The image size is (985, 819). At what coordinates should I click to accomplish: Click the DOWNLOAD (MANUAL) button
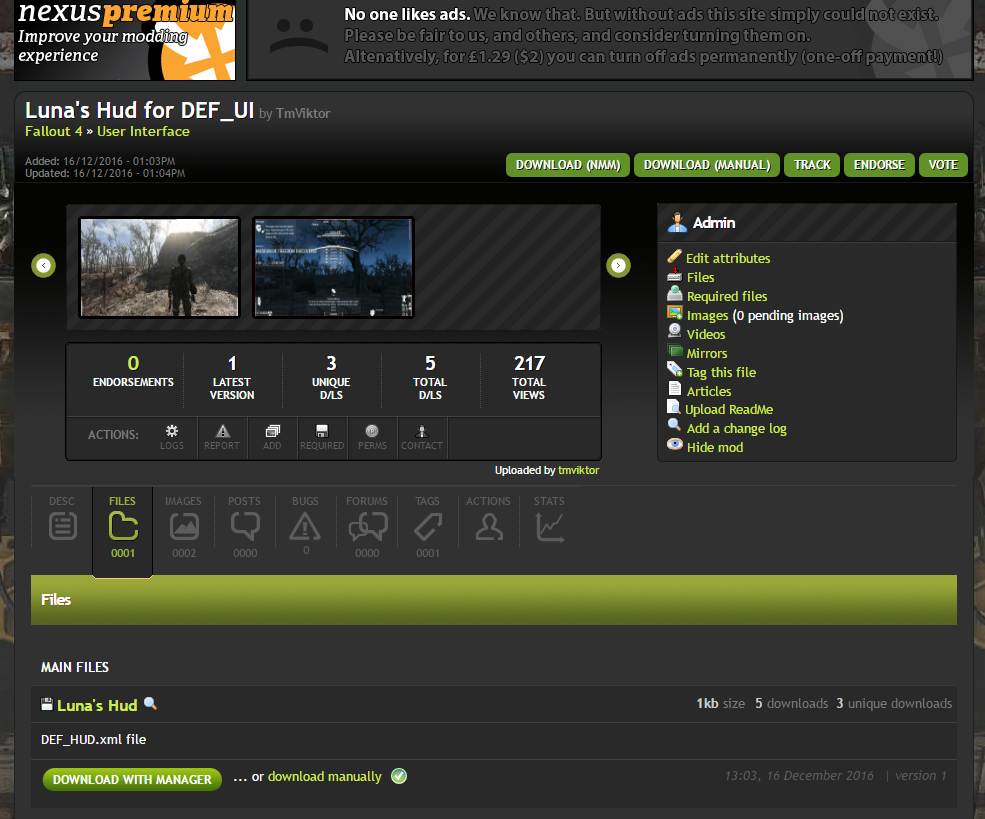[x=707, y=165]
